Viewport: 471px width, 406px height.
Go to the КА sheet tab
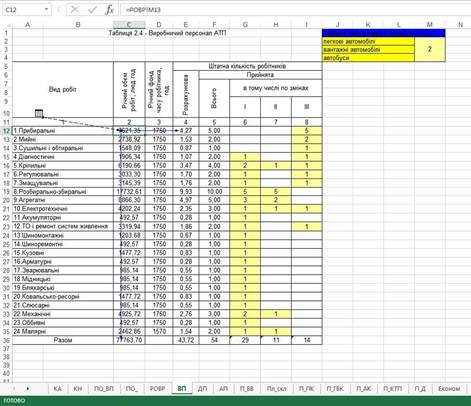(x=58, y=389)
